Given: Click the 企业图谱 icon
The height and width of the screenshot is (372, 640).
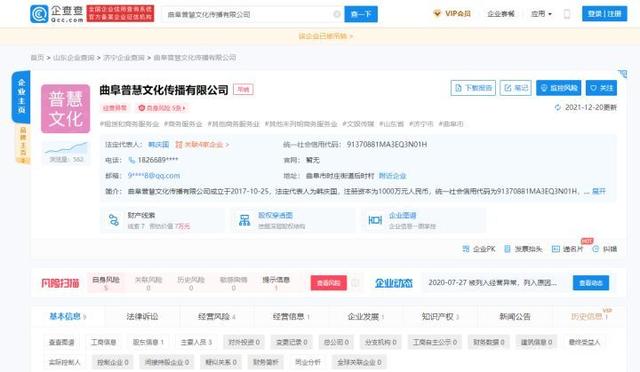Looking at the screenshot, I should 375,221.
